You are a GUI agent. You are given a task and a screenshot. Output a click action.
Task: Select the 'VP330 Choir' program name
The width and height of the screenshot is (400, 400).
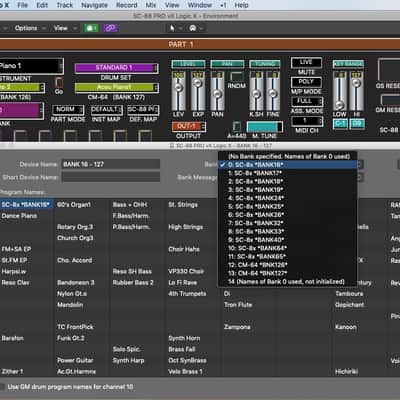point(186,271)
